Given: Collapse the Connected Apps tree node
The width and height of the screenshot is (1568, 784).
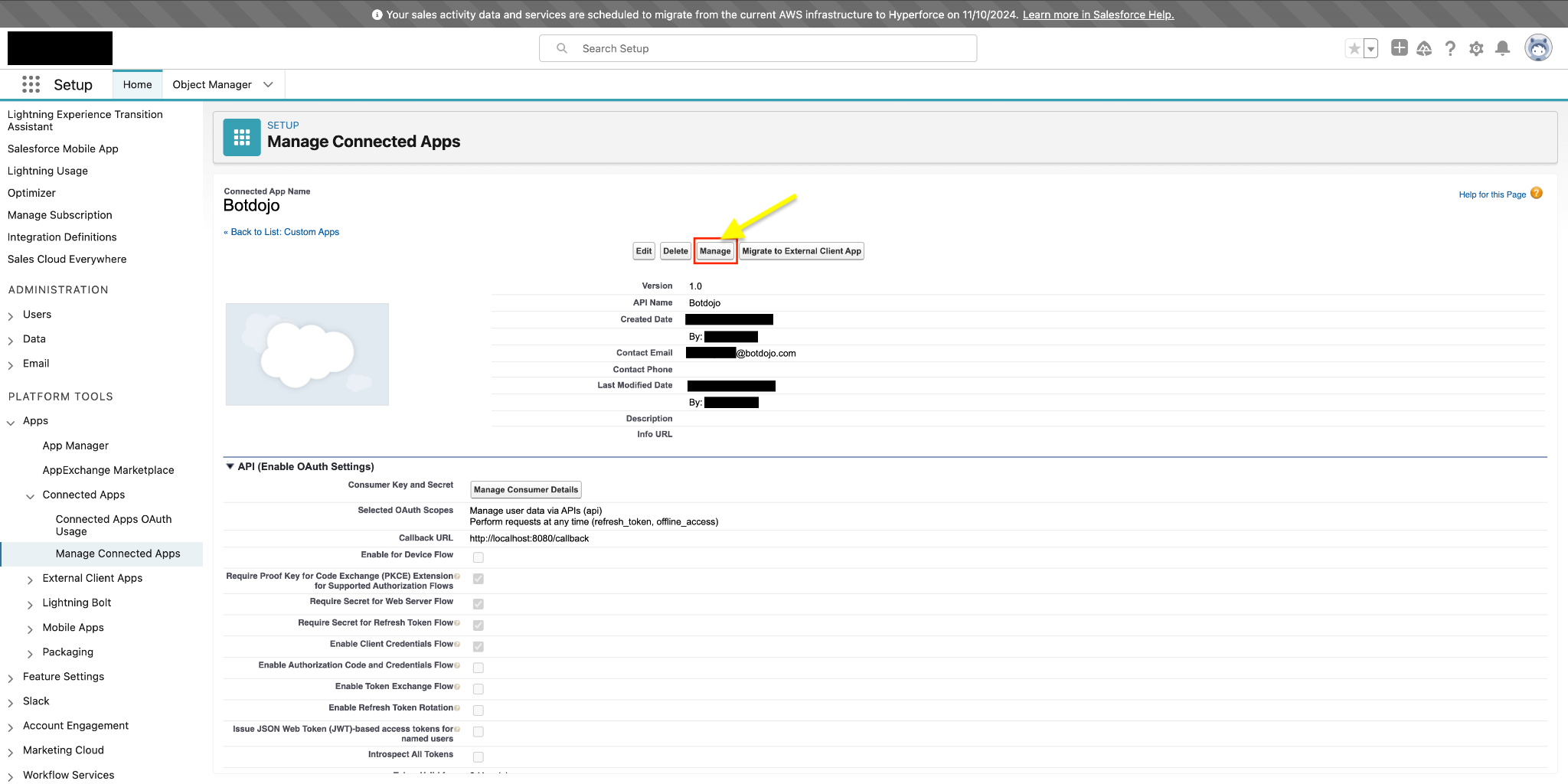Looking at the screenshot, I should point(31,496).
